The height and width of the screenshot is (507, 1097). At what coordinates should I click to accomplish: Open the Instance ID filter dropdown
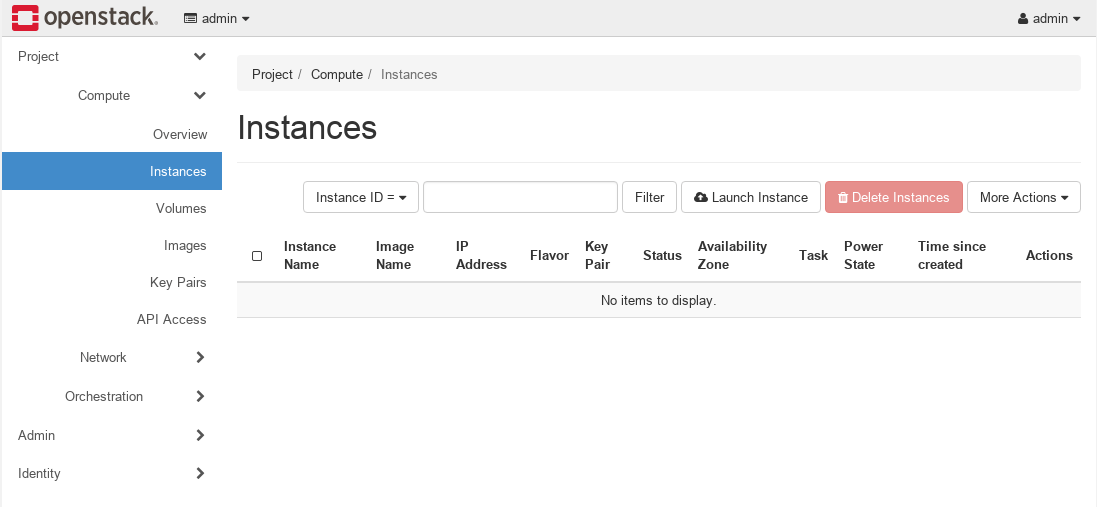[x=361, y=197]
